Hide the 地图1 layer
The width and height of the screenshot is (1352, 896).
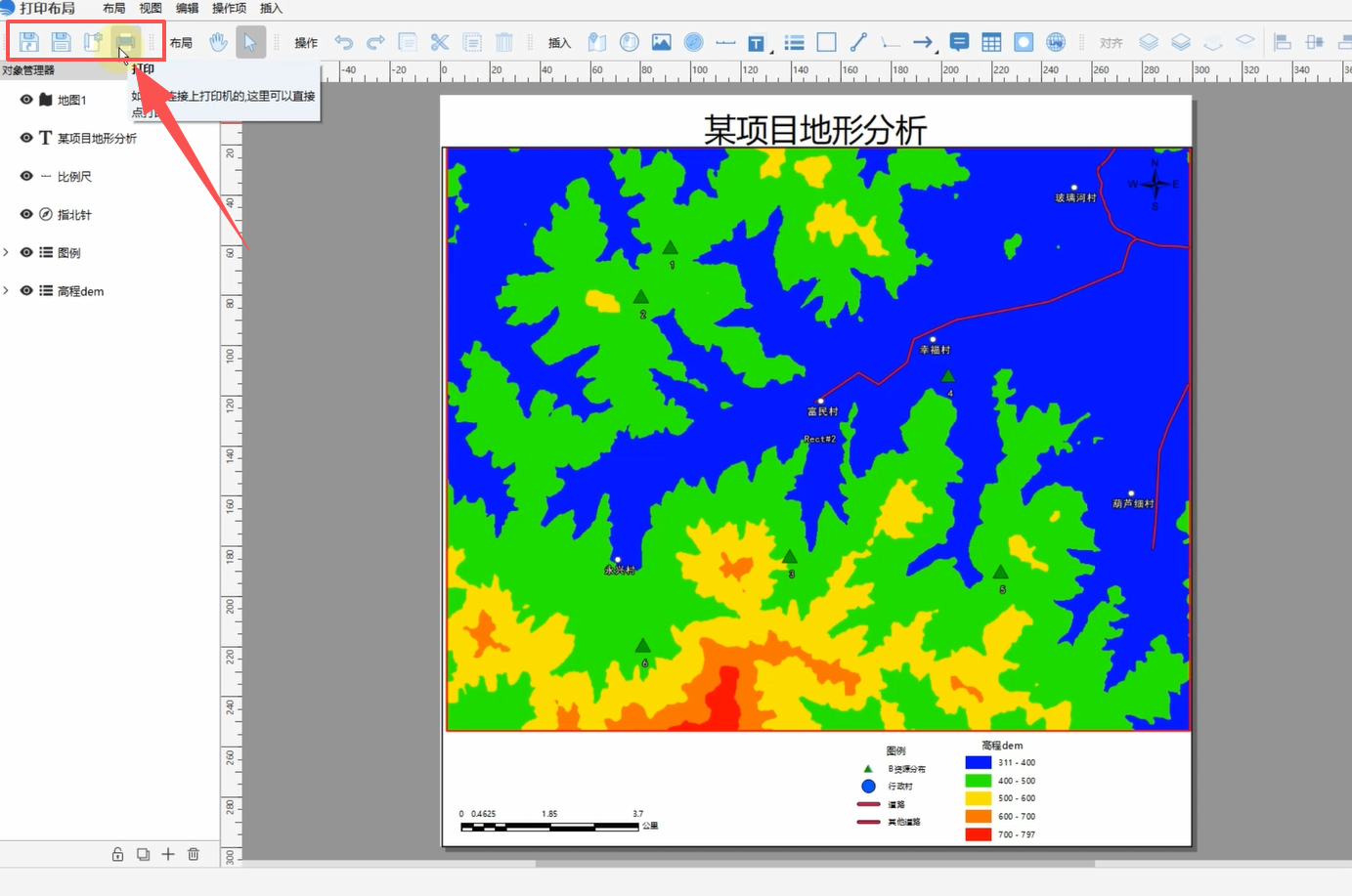[26, 100]
